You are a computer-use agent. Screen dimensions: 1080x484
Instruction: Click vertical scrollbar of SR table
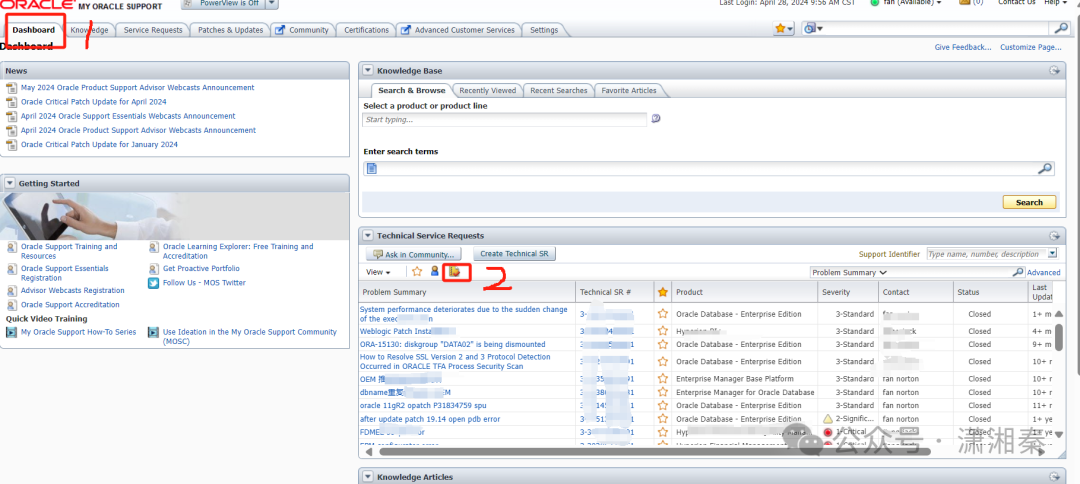(x=1057, y=337)
